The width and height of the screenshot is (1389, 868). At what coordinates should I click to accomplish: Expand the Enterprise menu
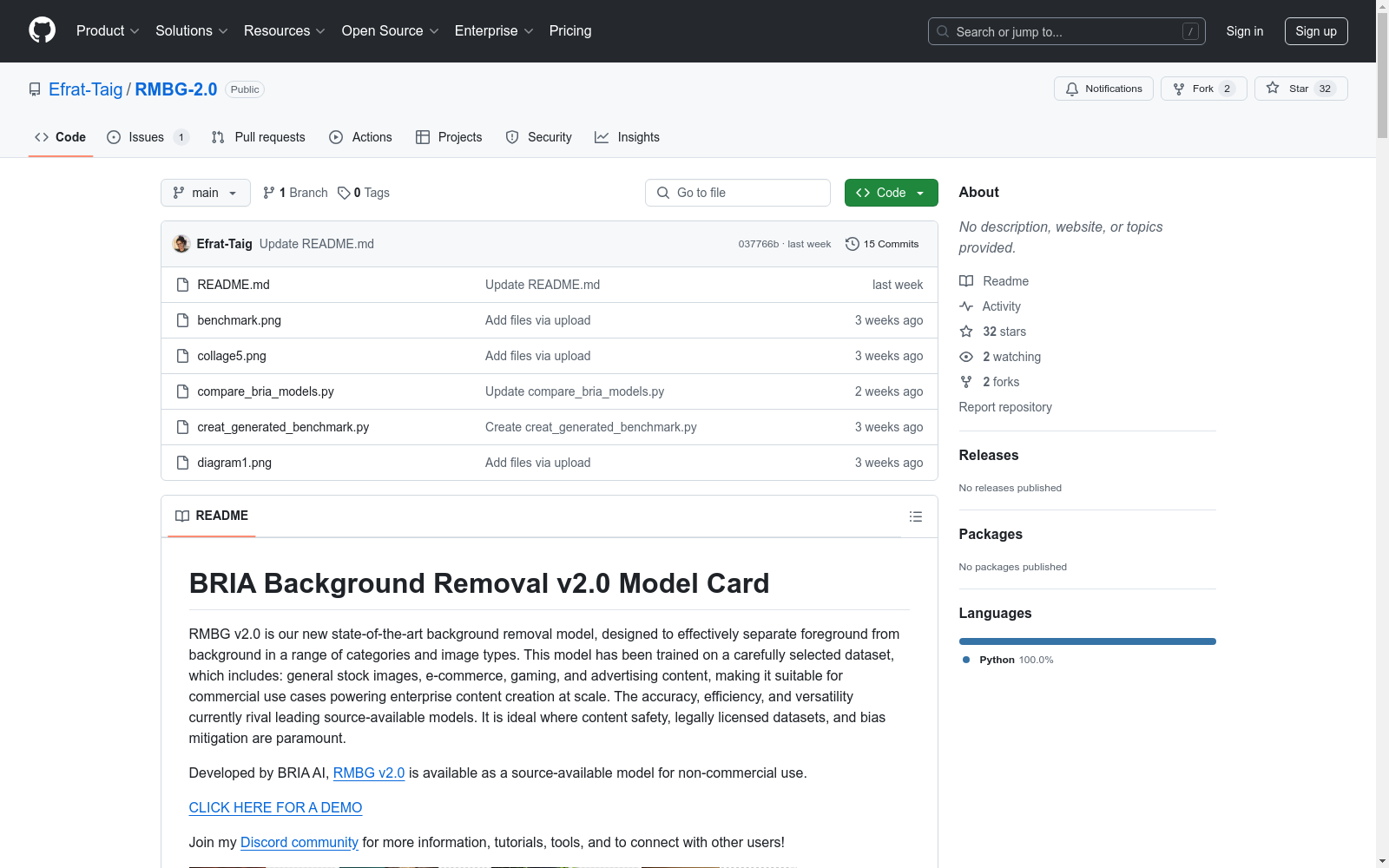point(494,31)
